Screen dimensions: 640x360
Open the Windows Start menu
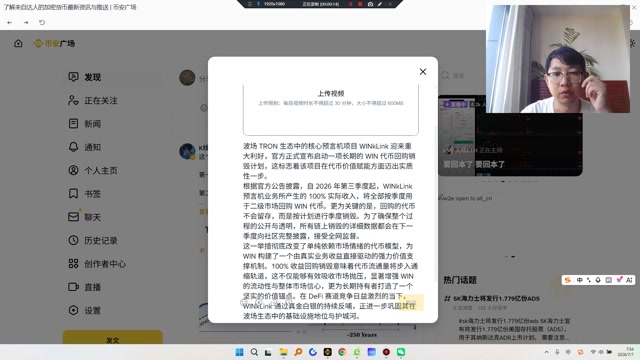pos(240,352)
